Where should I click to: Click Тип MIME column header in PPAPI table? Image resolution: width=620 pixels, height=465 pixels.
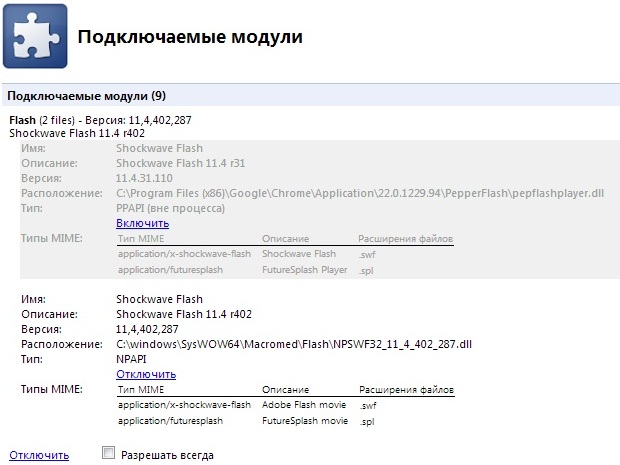click(141, 239)
